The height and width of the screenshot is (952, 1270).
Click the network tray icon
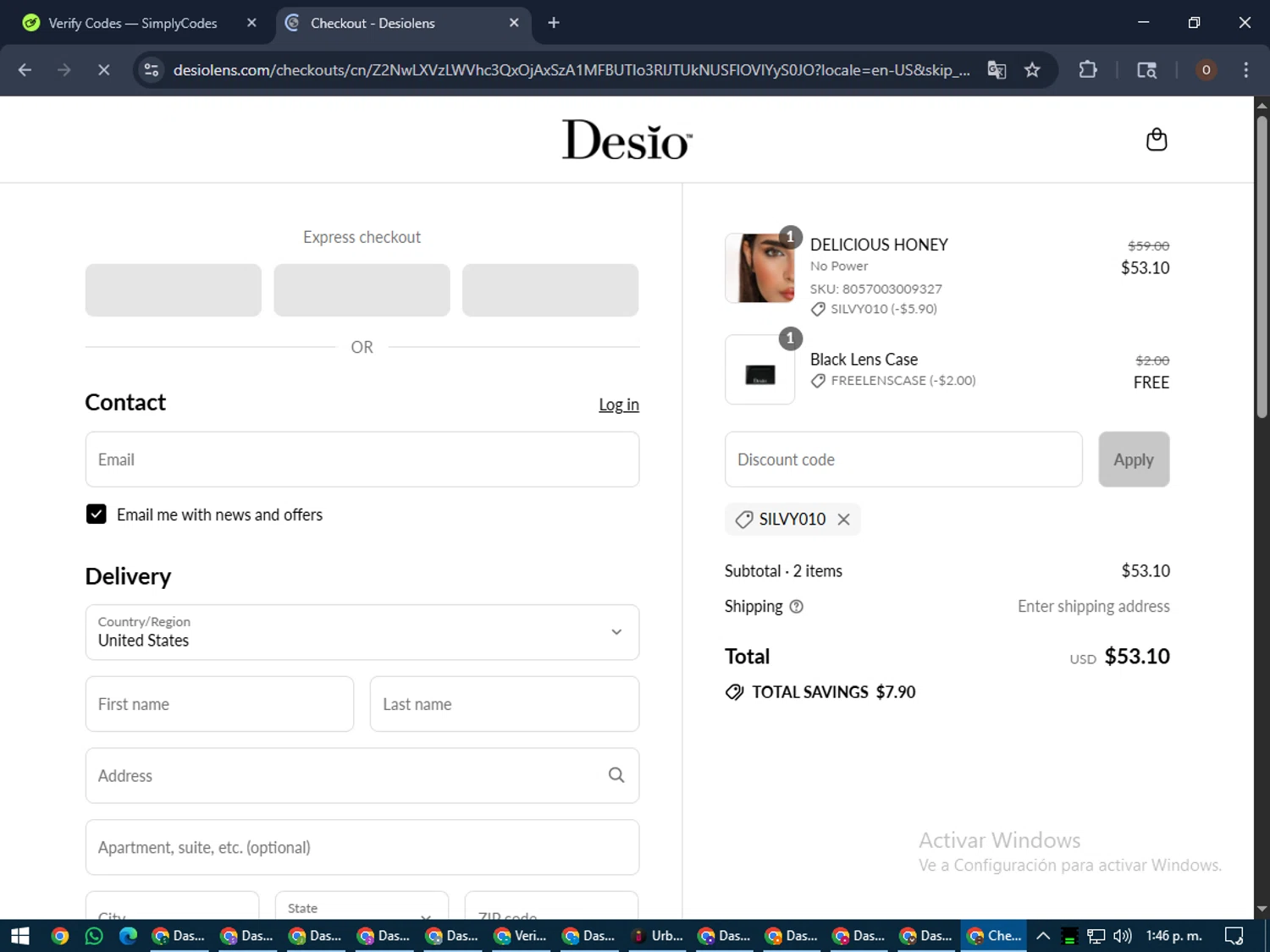1096,936
